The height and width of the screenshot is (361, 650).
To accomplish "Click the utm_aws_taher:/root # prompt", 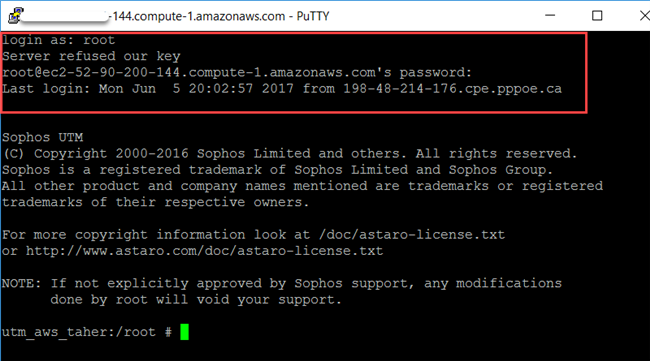I will click(x=87, y=332).
